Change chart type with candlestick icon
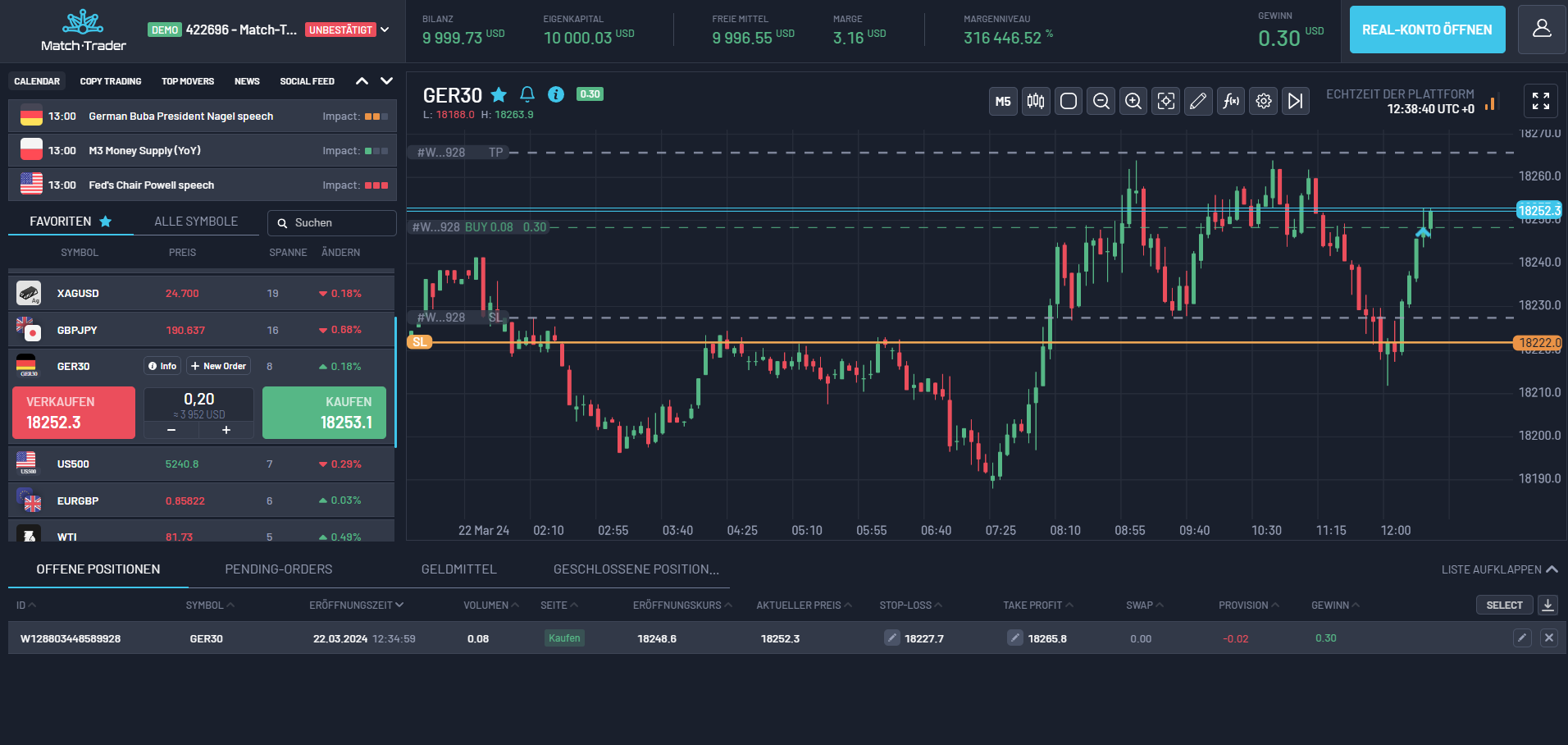This screenshot has width=1568, height=745. point(1036,101)
